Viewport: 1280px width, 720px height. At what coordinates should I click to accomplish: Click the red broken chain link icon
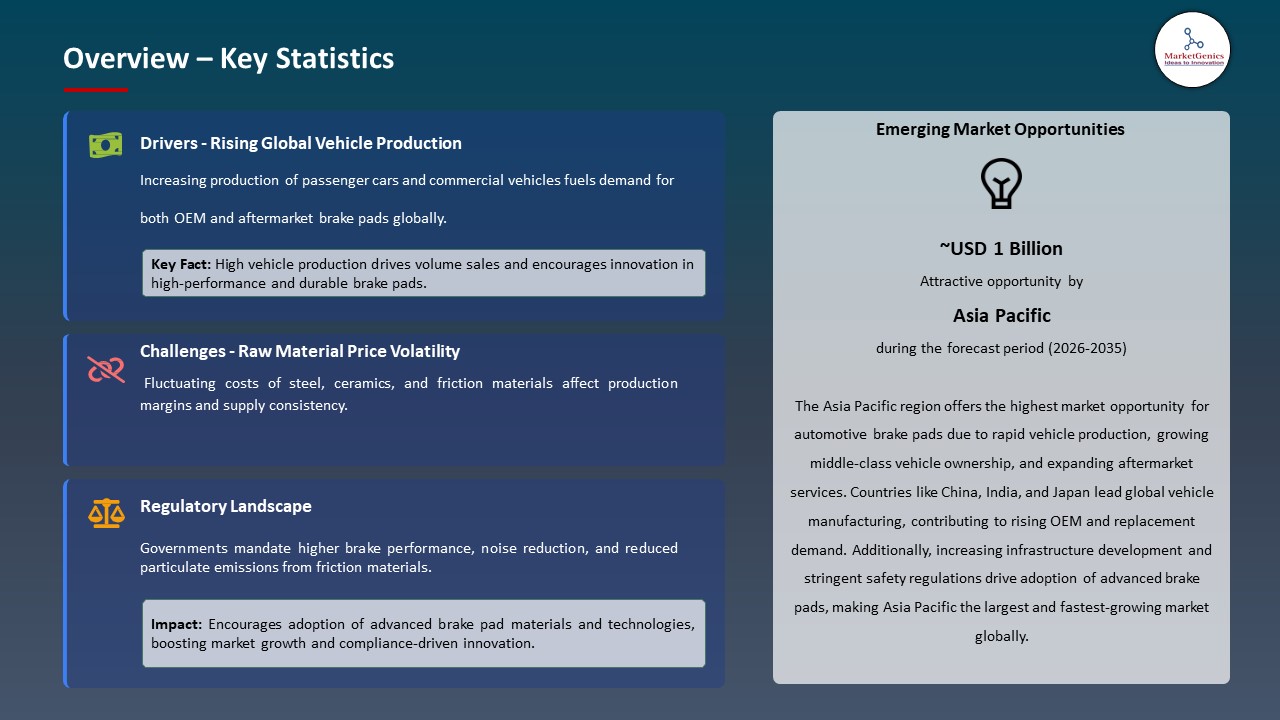pos(105,370)
